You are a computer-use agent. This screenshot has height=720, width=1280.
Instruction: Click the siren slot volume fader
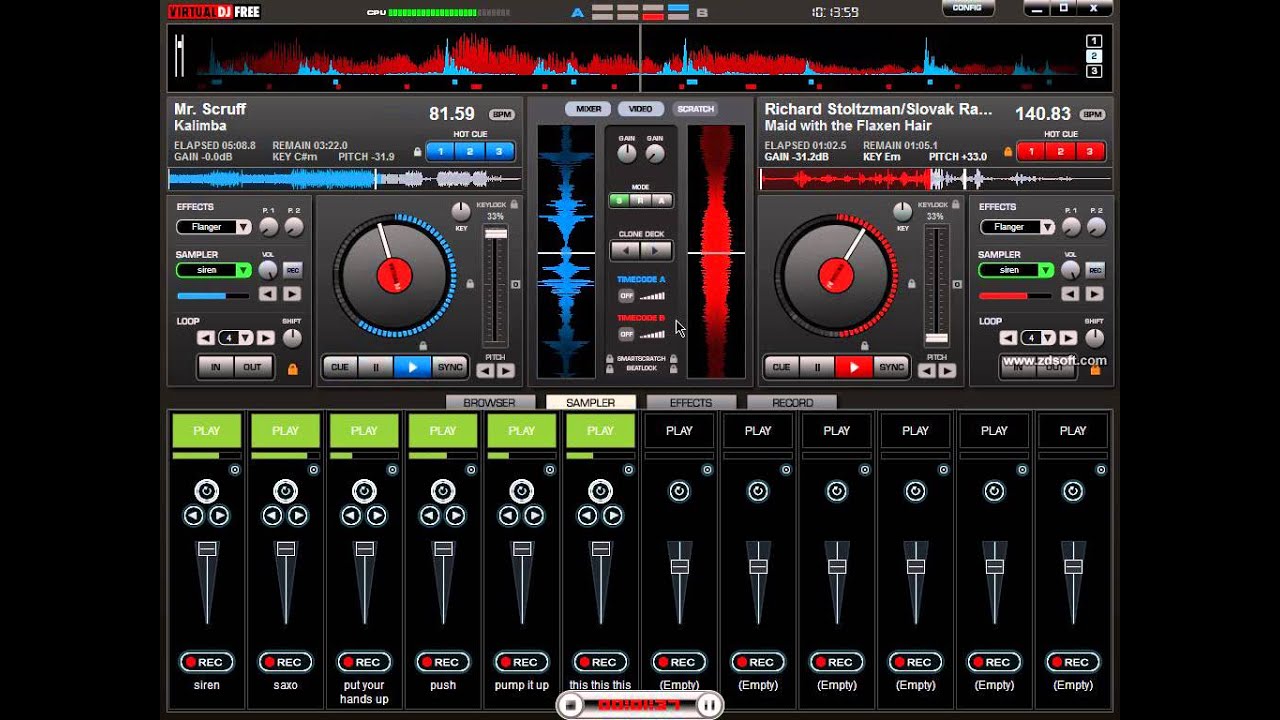click(x=206, y=549)
